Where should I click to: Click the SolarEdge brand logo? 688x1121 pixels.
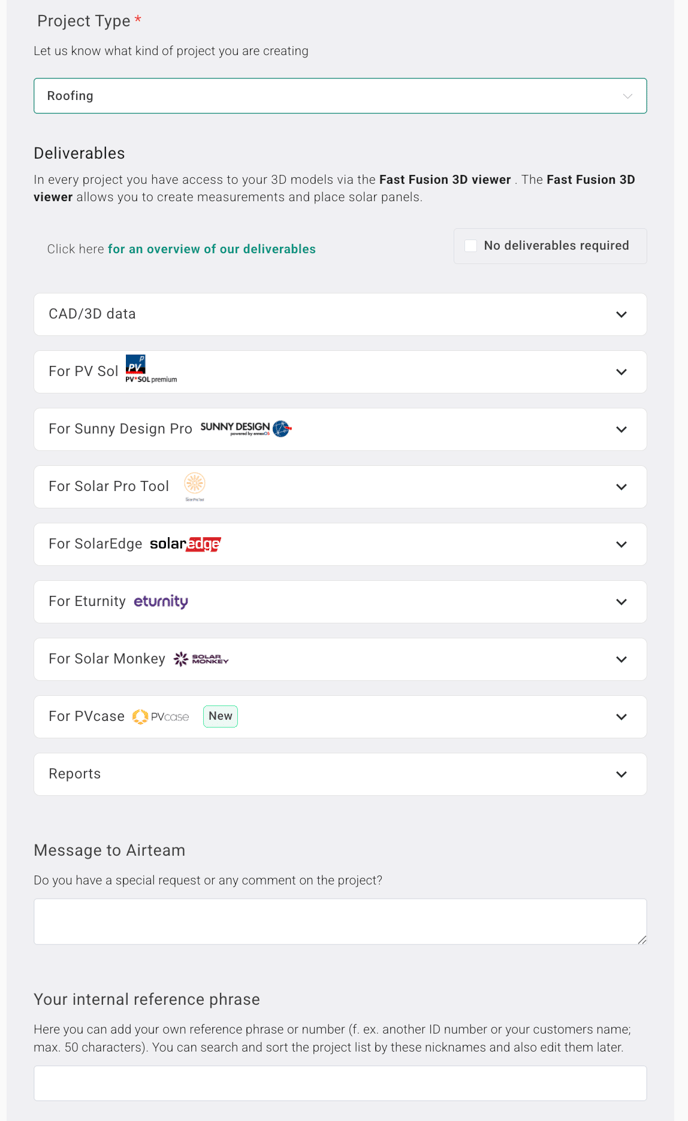pos(185,544)
